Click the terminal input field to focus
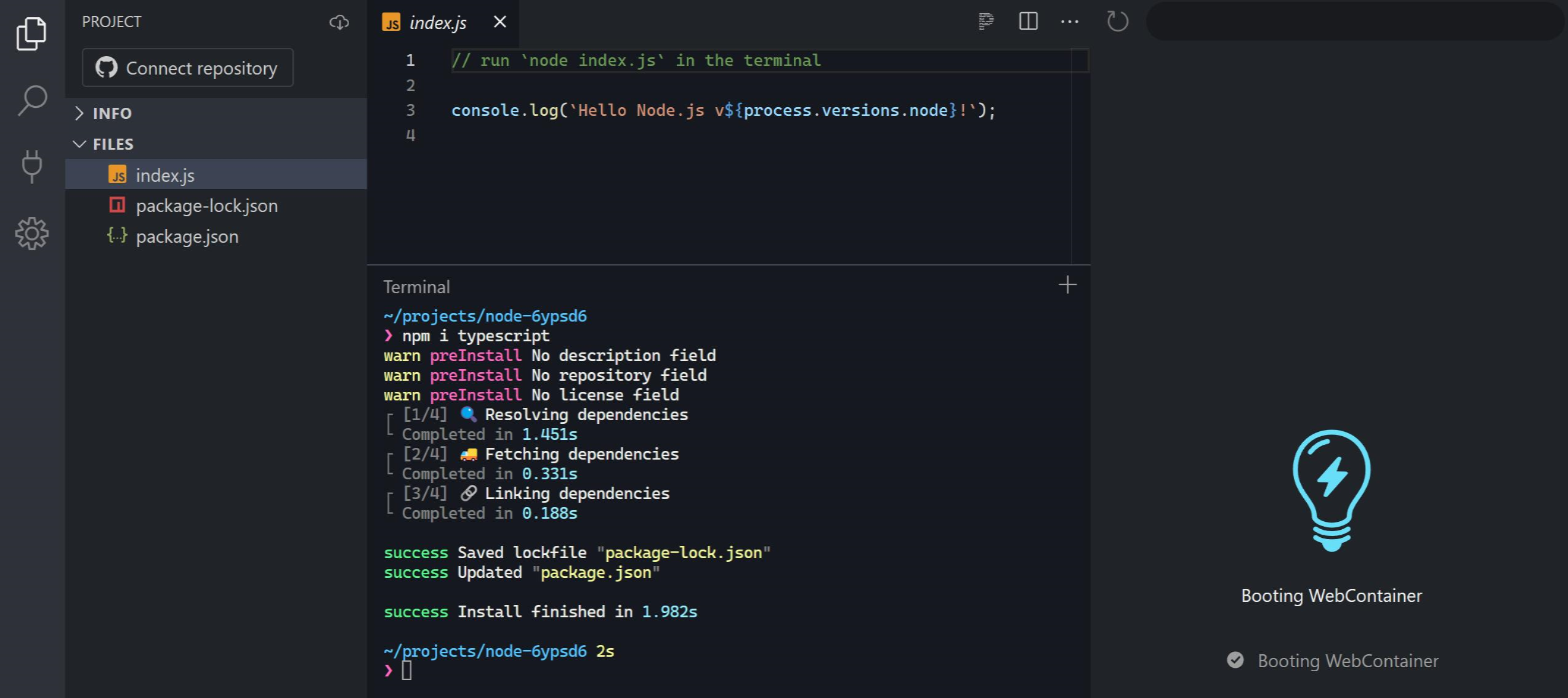 click(409, 670)
